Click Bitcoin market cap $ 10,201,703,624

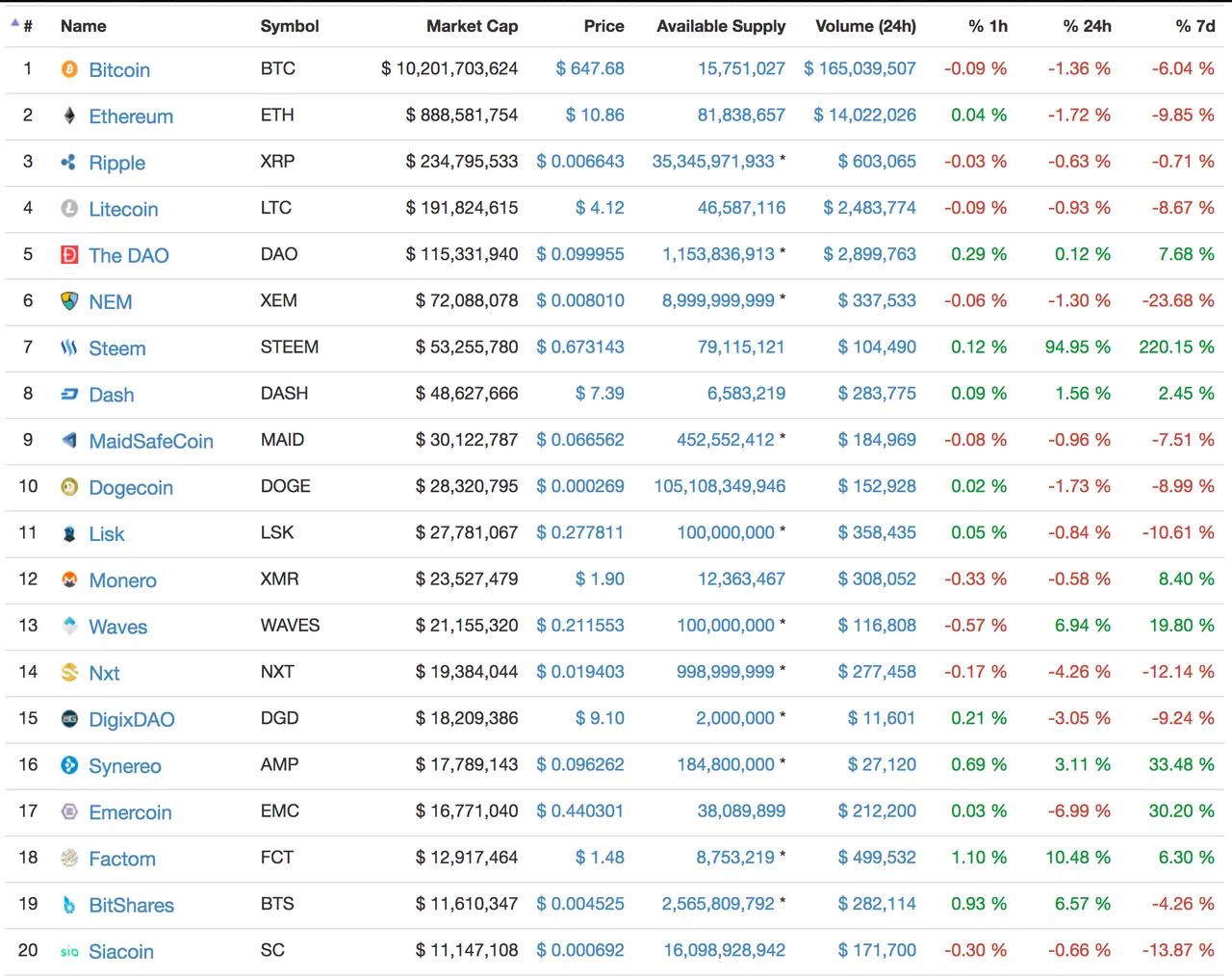pos(449,68)
